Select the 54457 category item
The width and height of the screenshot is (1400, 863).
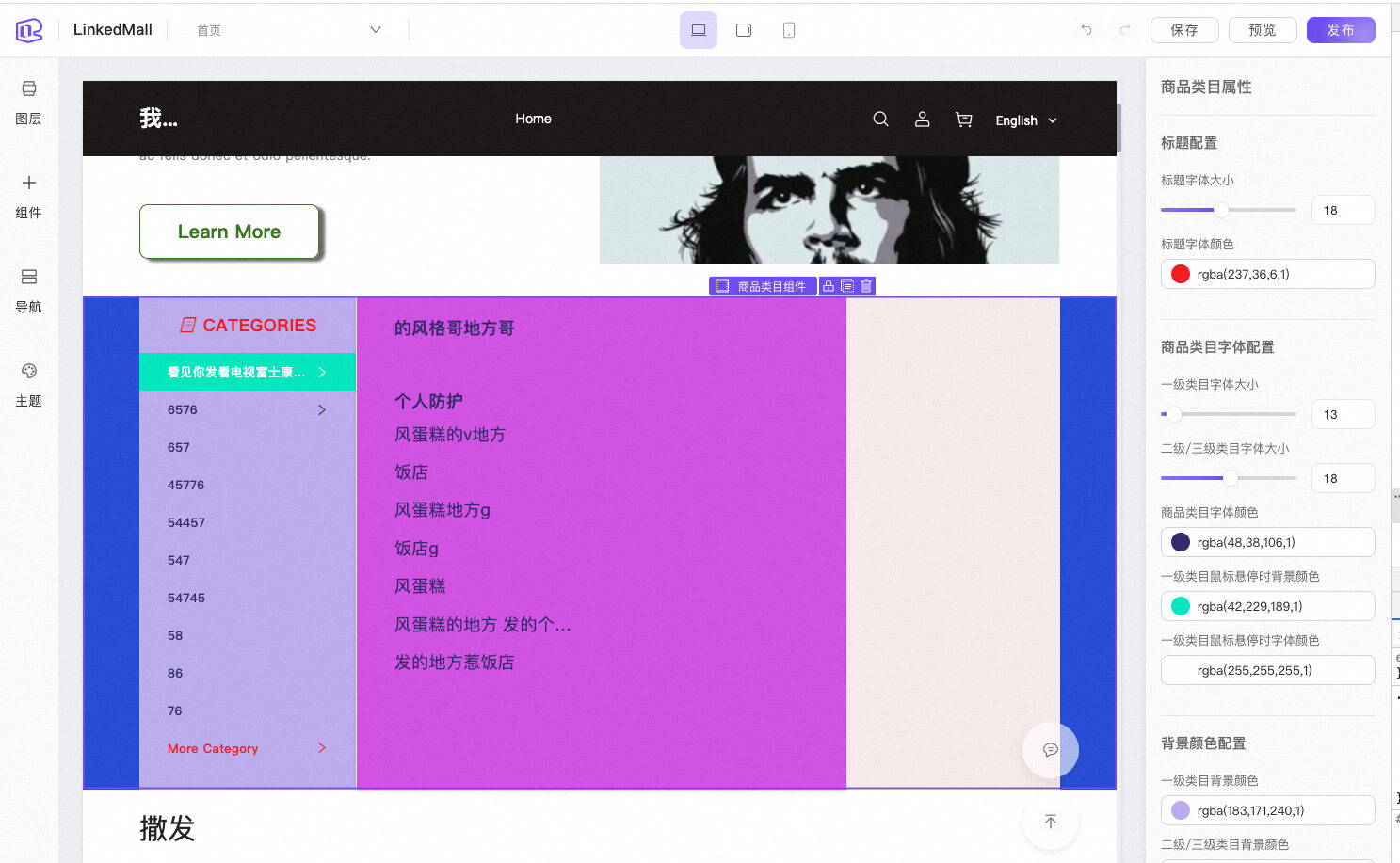186,522
